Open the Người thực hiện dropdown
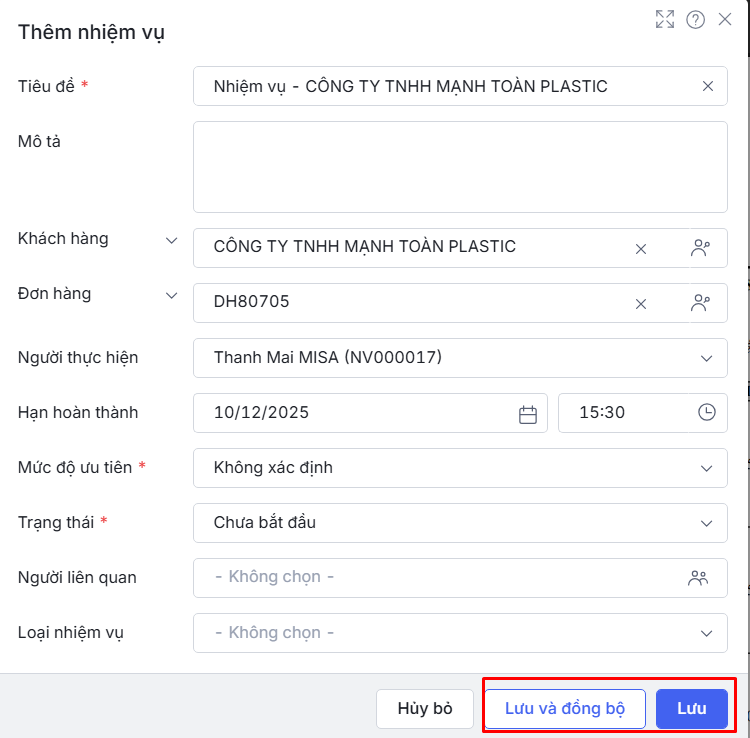 pos(707,358)
